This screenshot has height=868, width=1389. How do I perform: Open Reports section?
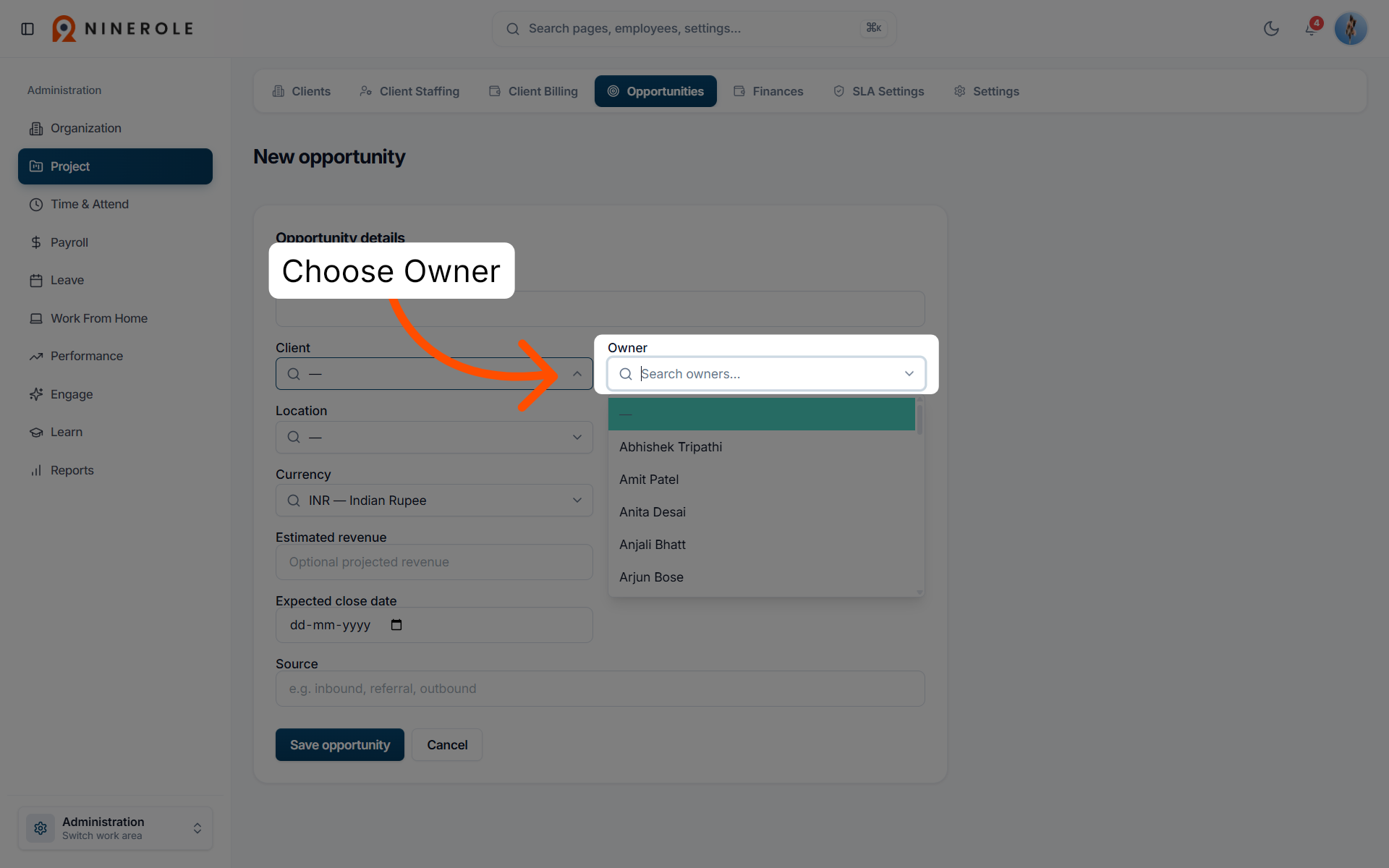pyautogui.click(x=115, y=470)
